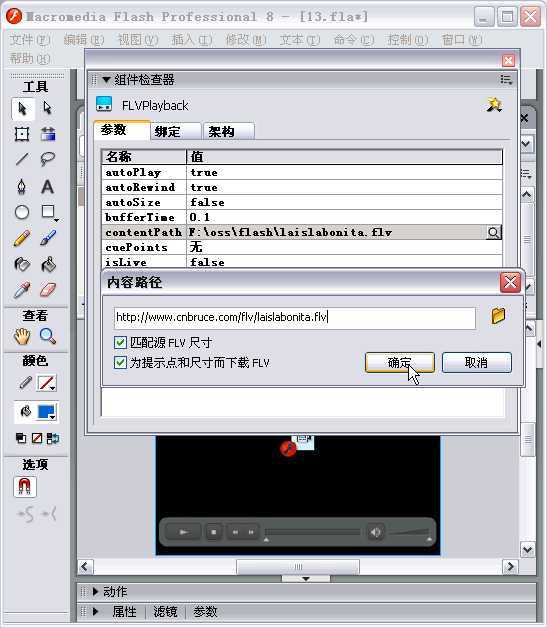Click the No Color icon
This screenshot has width=547, height=628.
[37, 438]
